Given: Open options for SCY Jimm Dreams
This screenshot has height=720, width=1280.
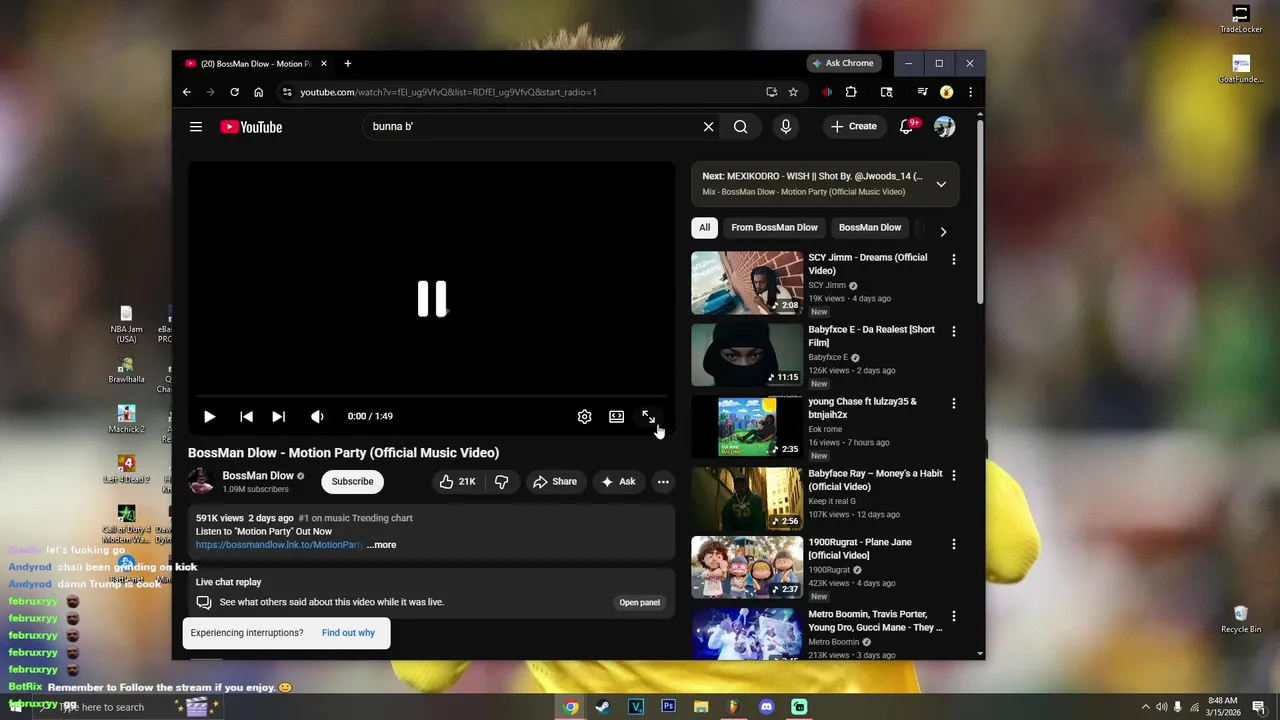Looking at the screenshot, I should click(953, 259).
